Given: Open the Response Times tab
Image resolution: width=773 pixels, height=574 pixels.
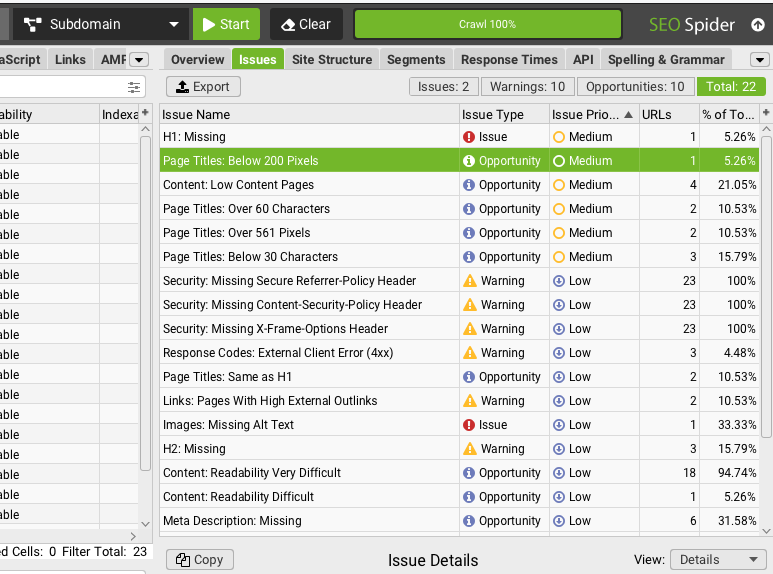Looking at the screenshot, I should click(509, 60).
